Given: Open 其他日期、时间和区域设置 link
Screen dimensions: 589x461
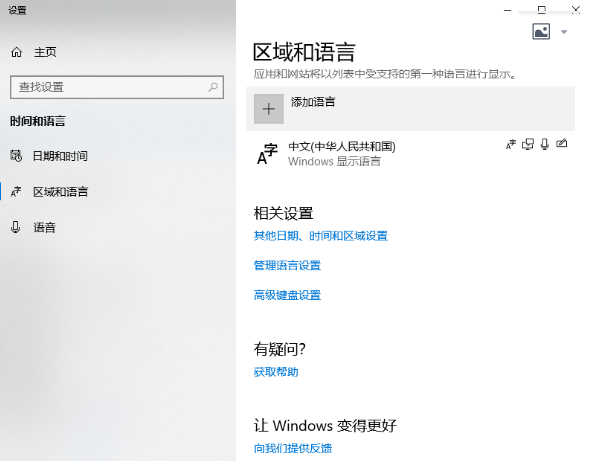Looking at the screenshot, I should tap(320, 236).
